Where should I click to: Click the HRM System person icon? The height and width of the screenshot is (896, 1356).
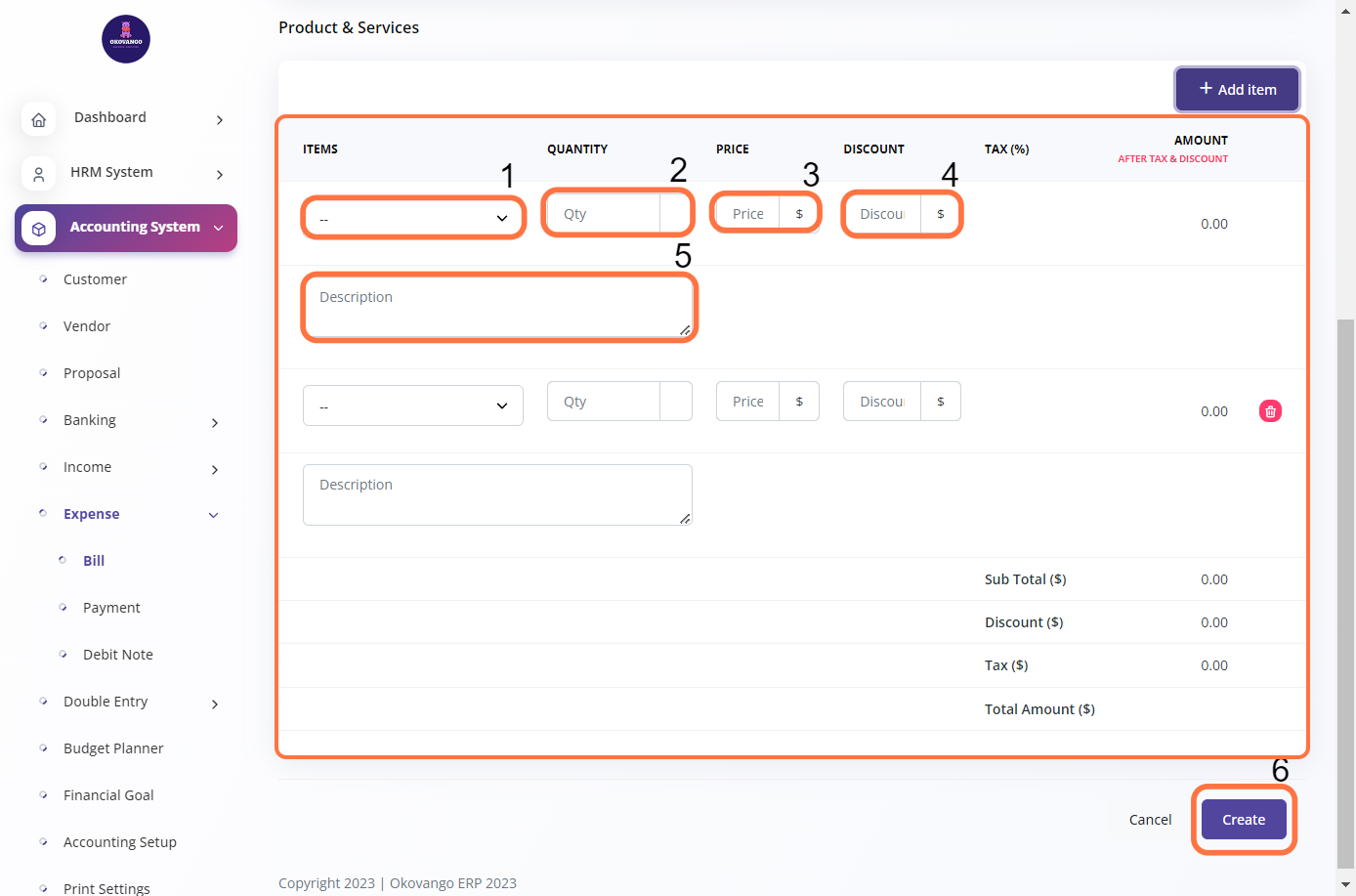38,174
